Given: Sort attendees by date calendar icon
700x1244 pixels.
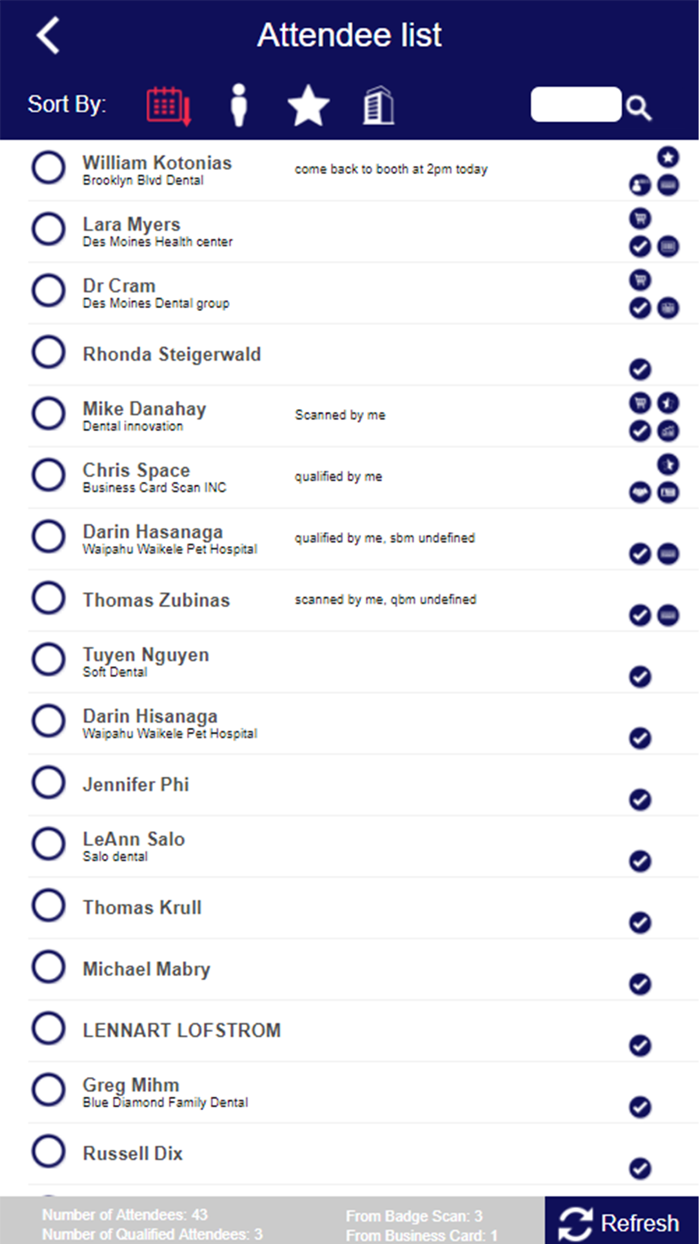Looking at the screenshot, I should point(168,105).
